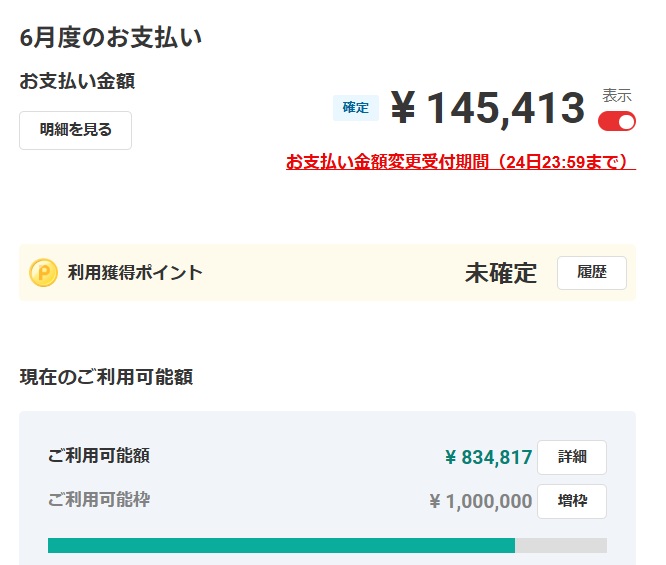Click the 利用獲得ポイント label
Screen dimensions: 666x565
coord(135,273)
